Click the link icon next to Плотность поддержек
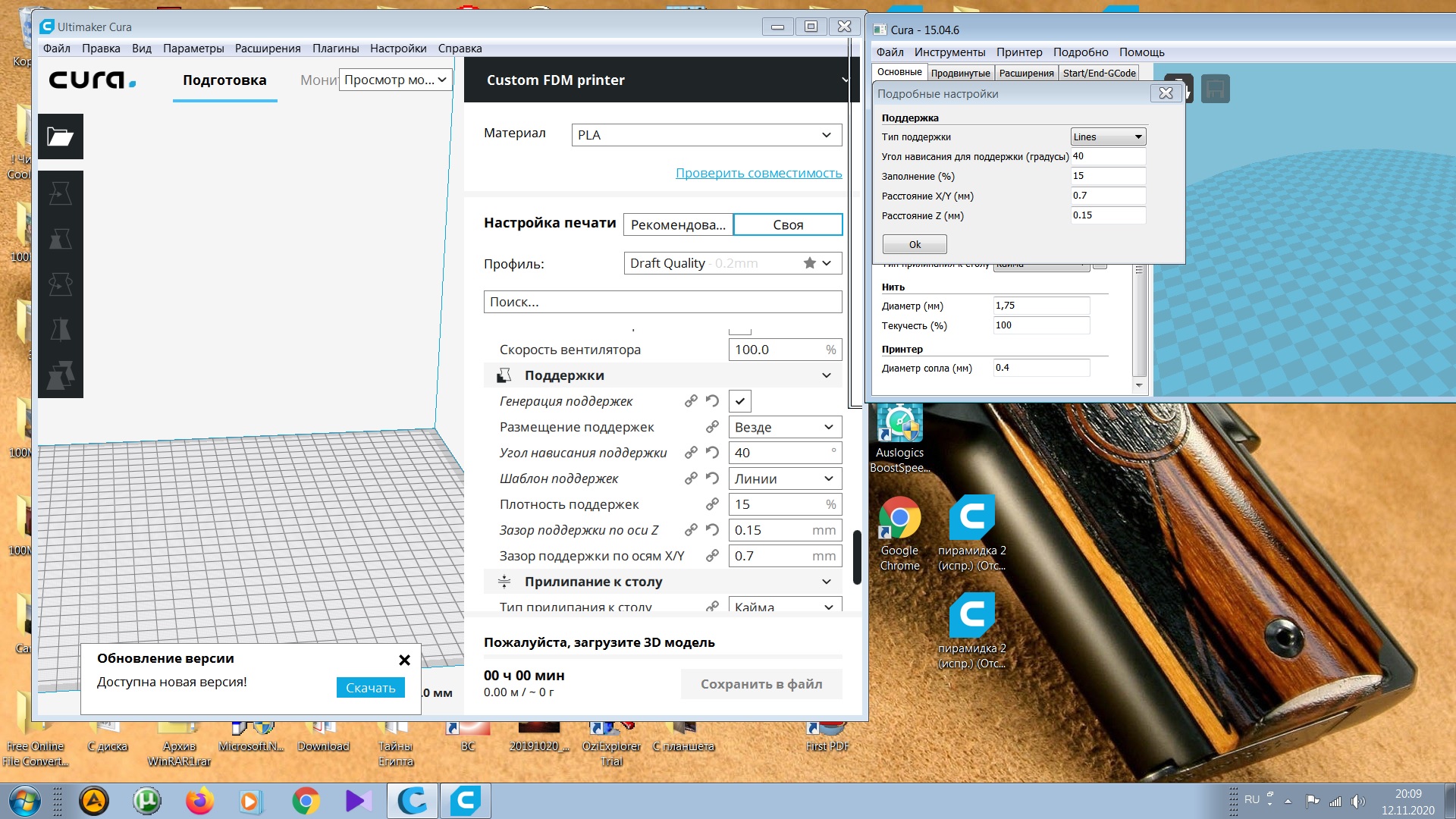The width and height of the screenshot is (1456, 819). point(712,504)
